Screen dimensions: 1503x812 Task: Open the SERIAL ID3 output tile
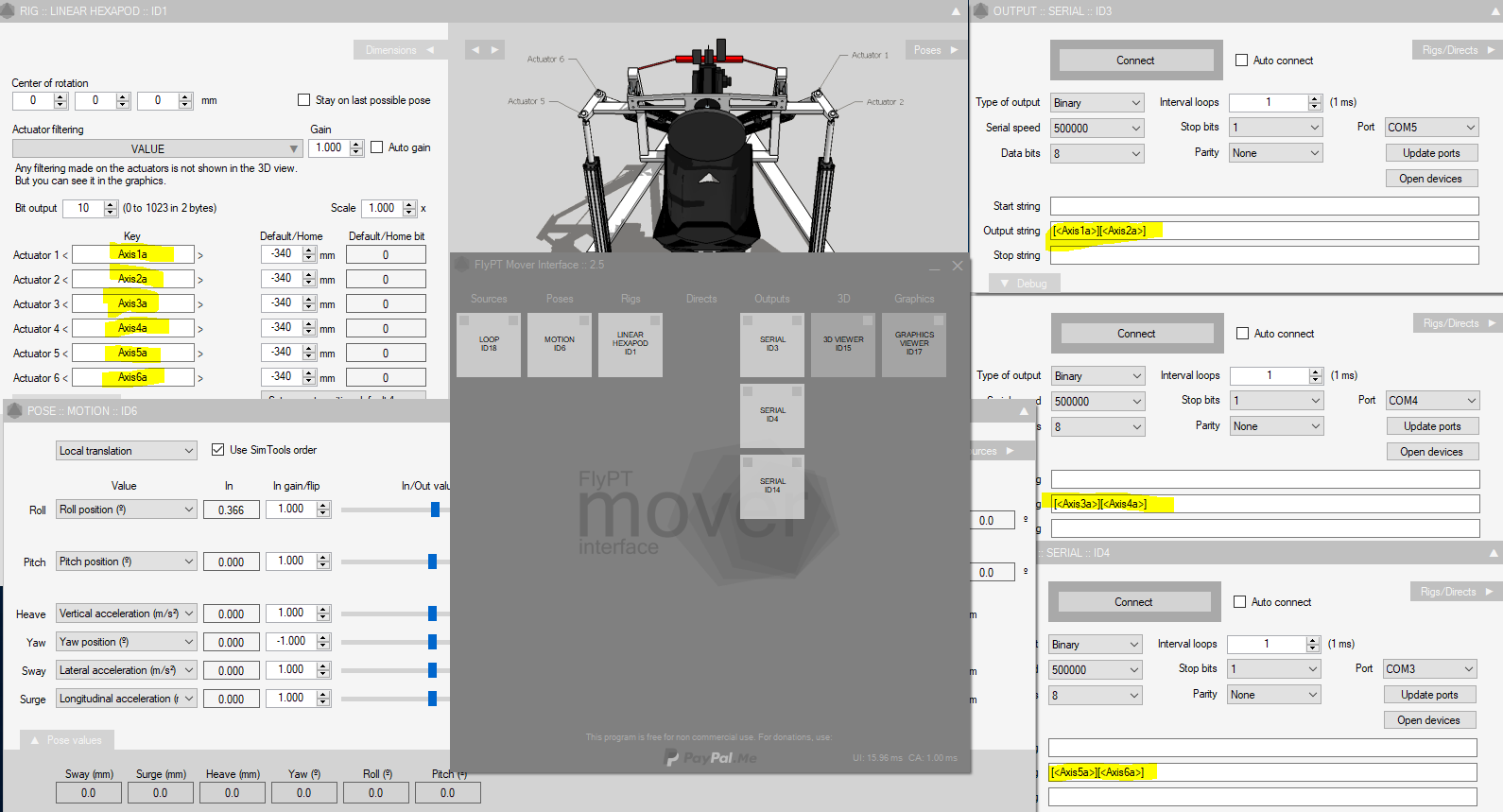pos(772,345)
